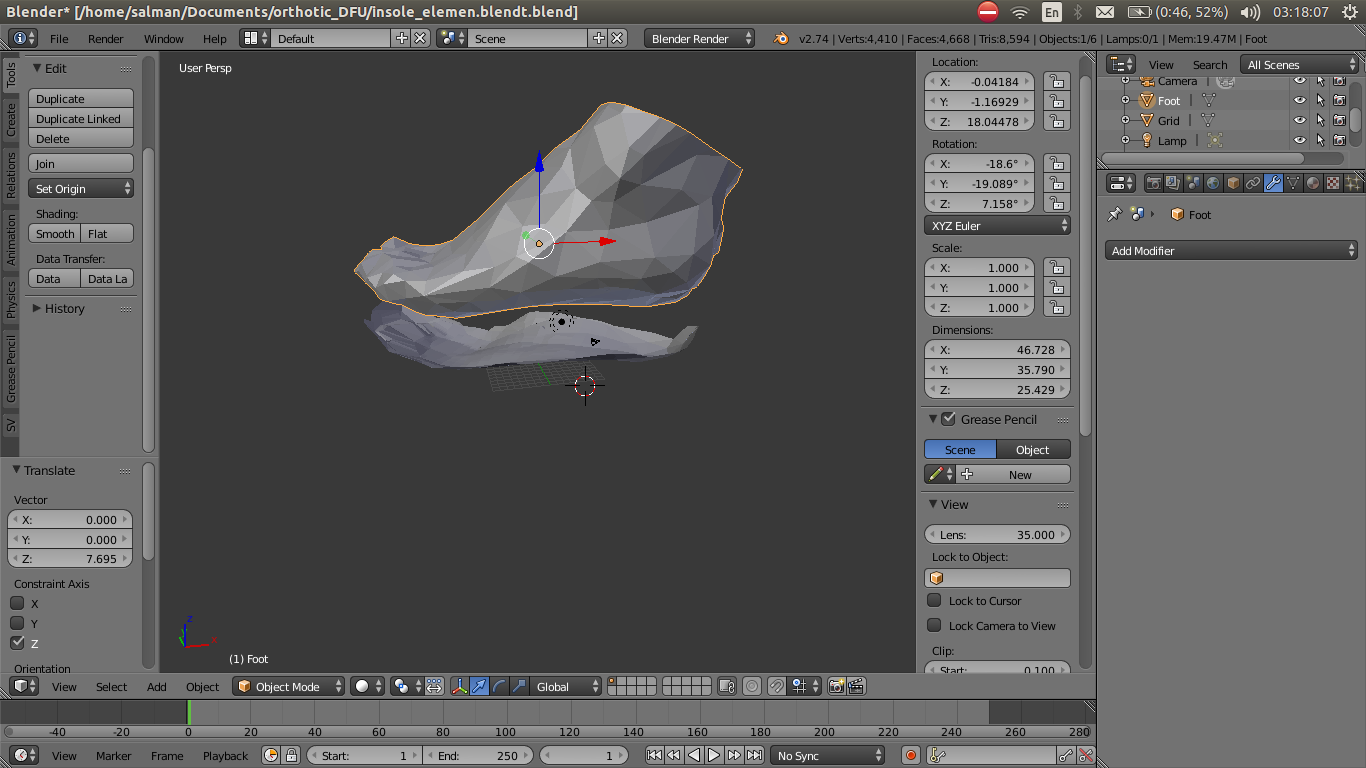Viewport: 1366px width, 768px height.
Task: Open the Particles tab (sparkles icon)
Action: pyautogui.click(x=1354, y=183)
